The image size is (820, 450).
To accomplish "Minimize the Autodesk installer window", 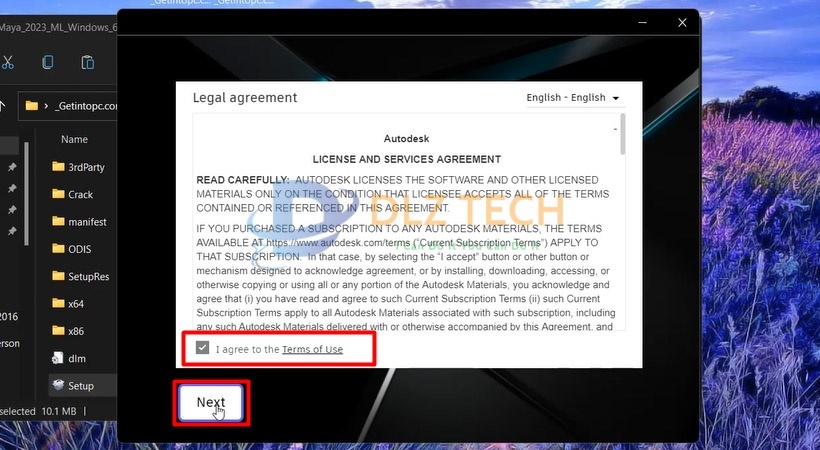I will 643,22.
